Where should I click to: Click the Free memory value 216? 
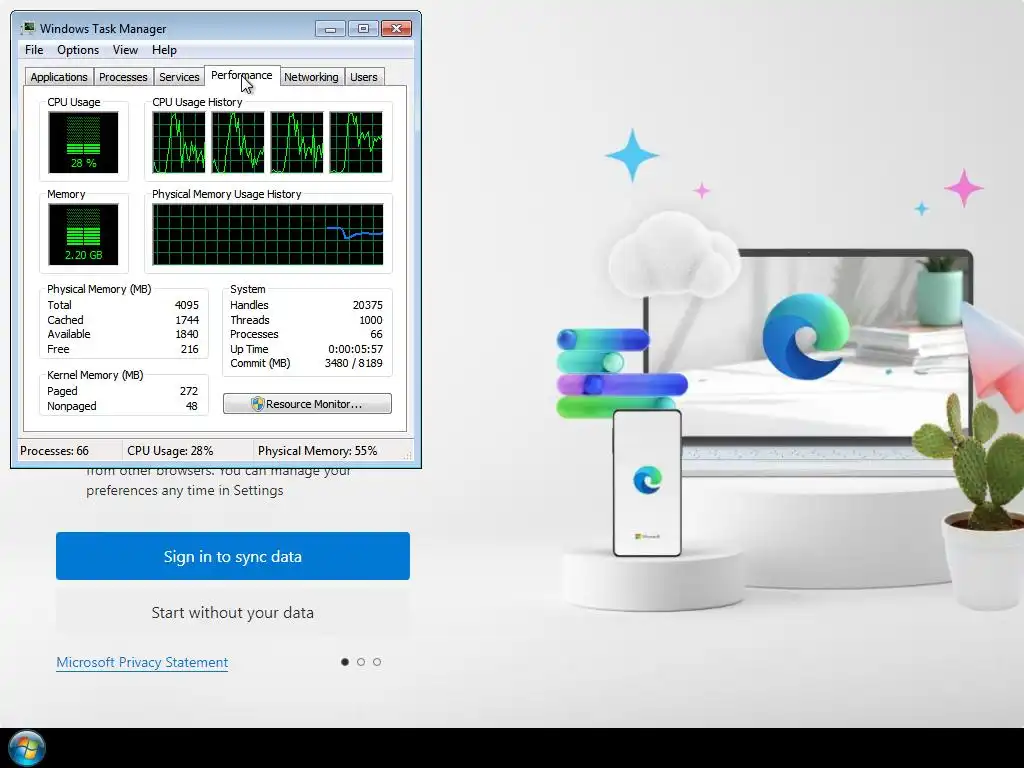click(189, 349)
